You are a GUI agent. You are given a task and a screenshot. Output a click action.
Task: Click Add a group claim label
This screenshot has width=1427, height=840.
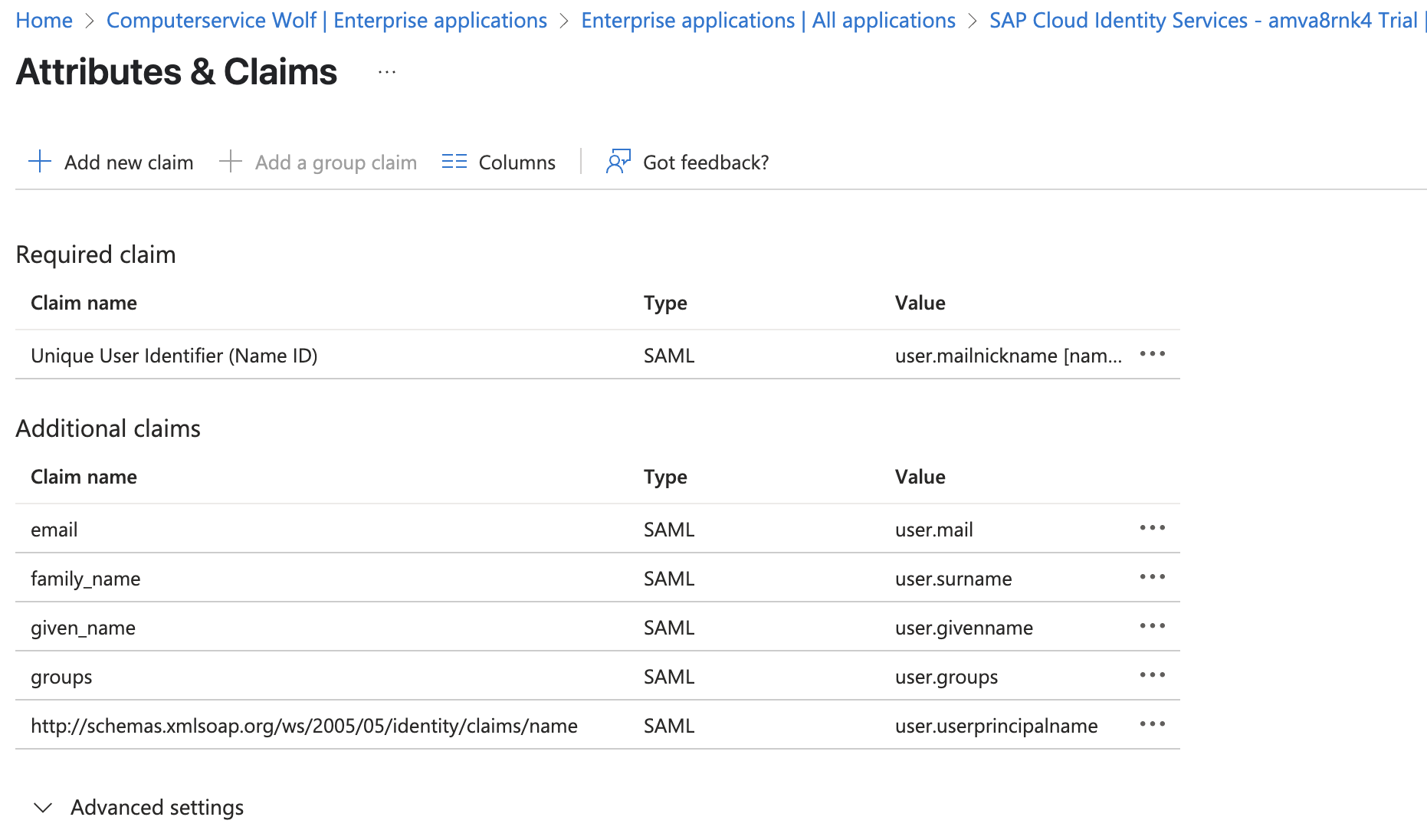point(336,162)
